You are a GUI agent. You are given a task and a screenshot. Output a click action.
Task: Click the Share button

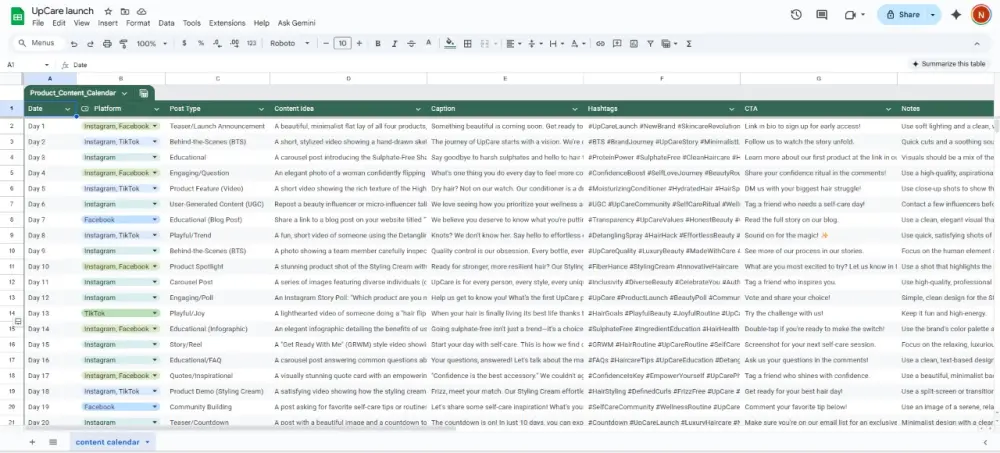point(902,15)
